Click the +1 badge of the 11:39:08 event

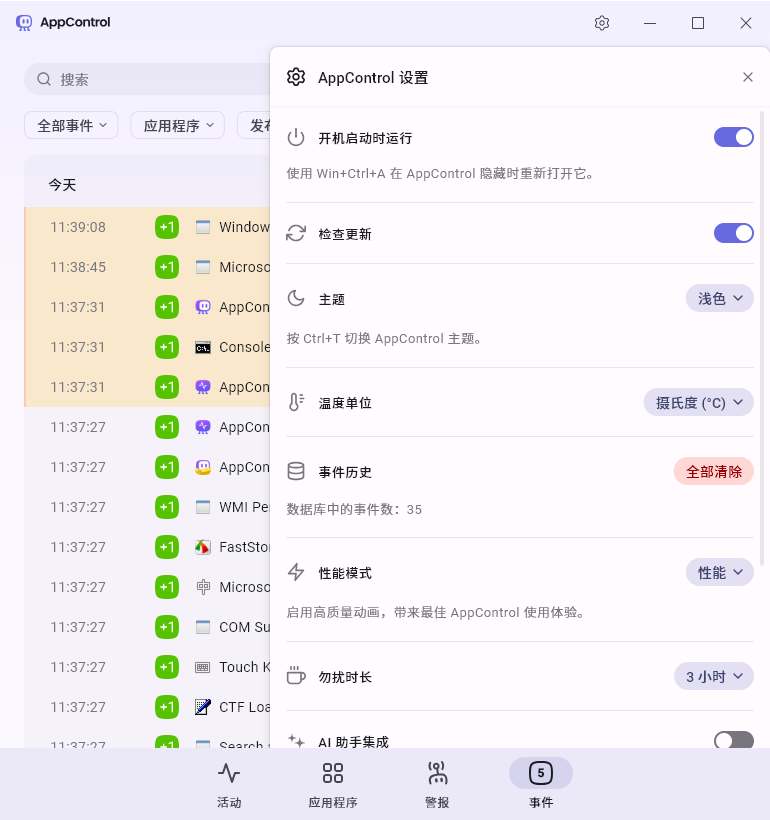(x=167, y=227)
